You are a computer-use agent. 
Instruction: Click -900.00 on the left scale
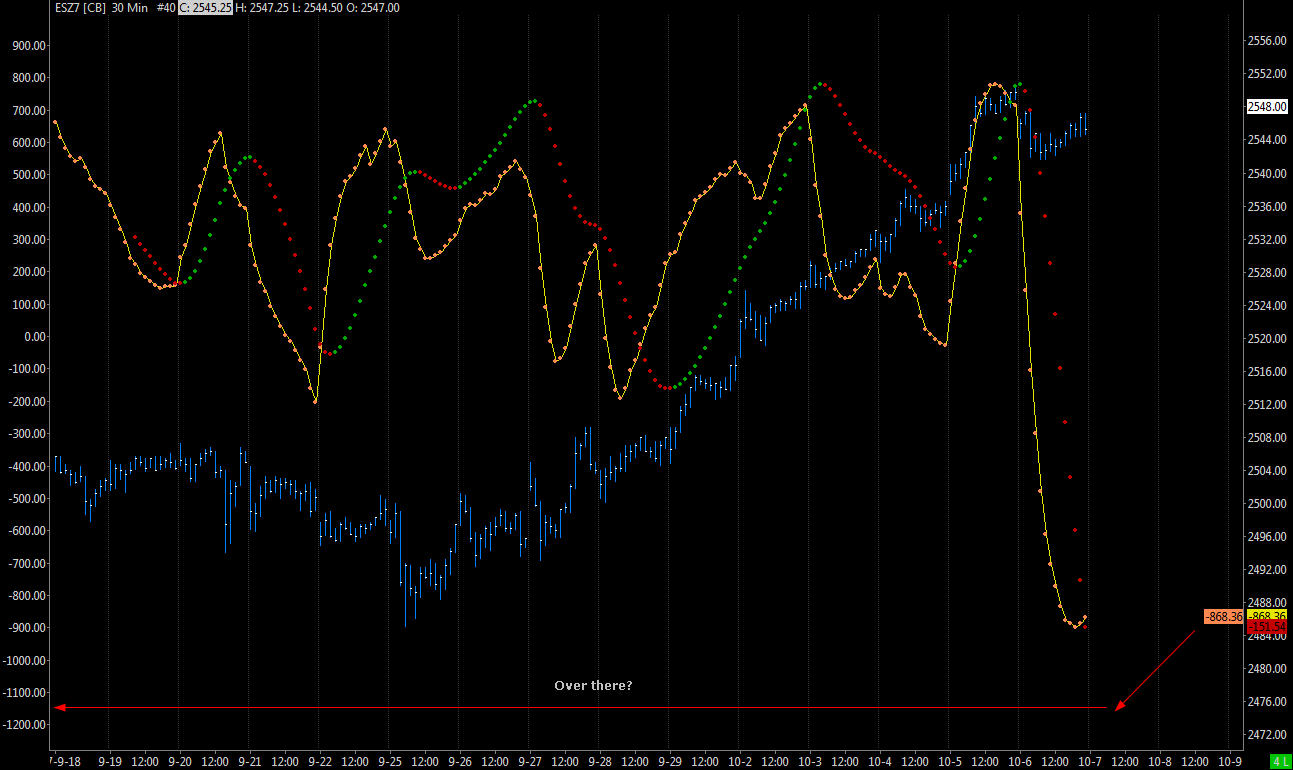27,627
